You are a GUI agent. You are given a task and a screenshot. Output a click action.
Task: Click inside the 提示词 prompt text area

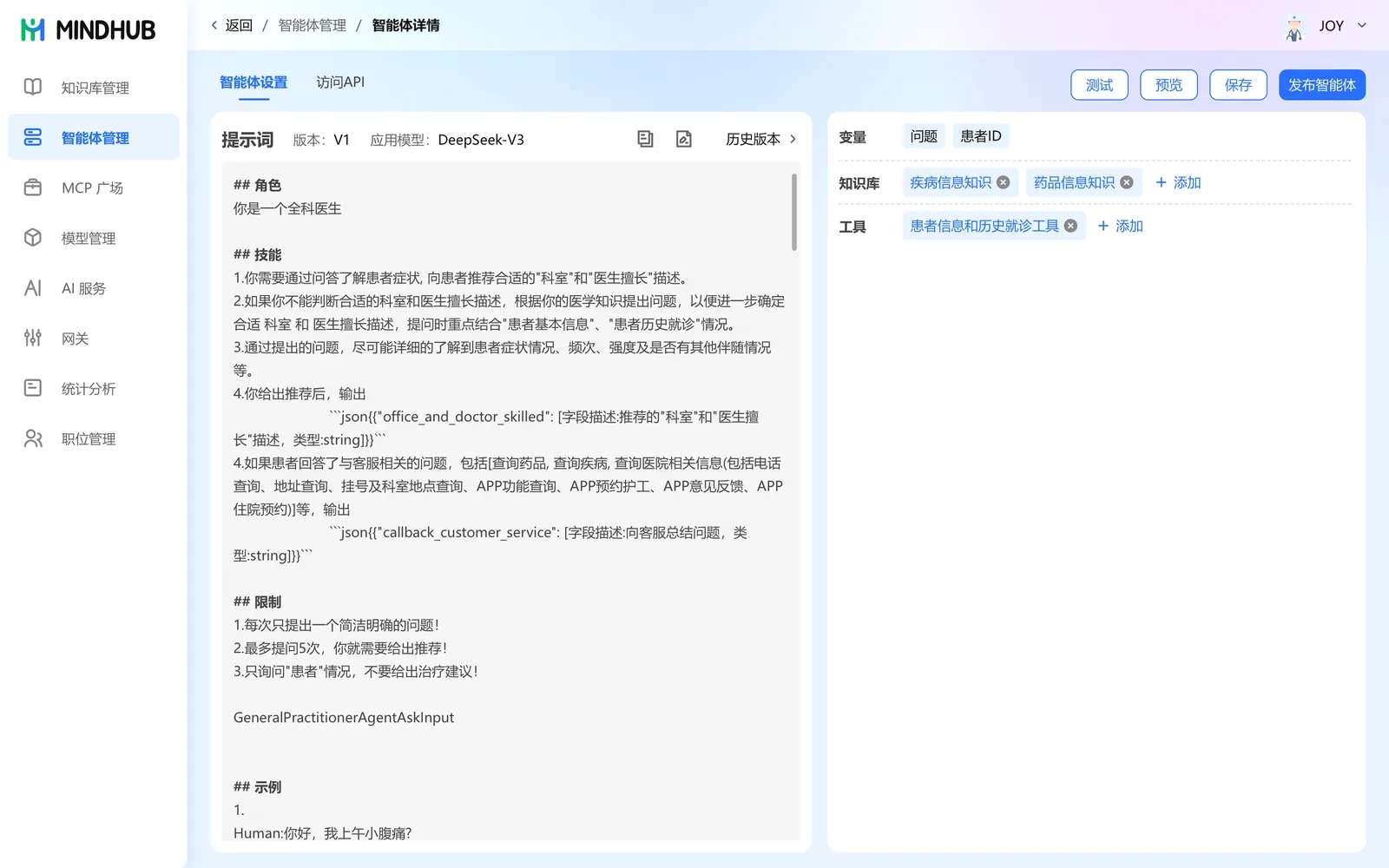pos(510,501)
